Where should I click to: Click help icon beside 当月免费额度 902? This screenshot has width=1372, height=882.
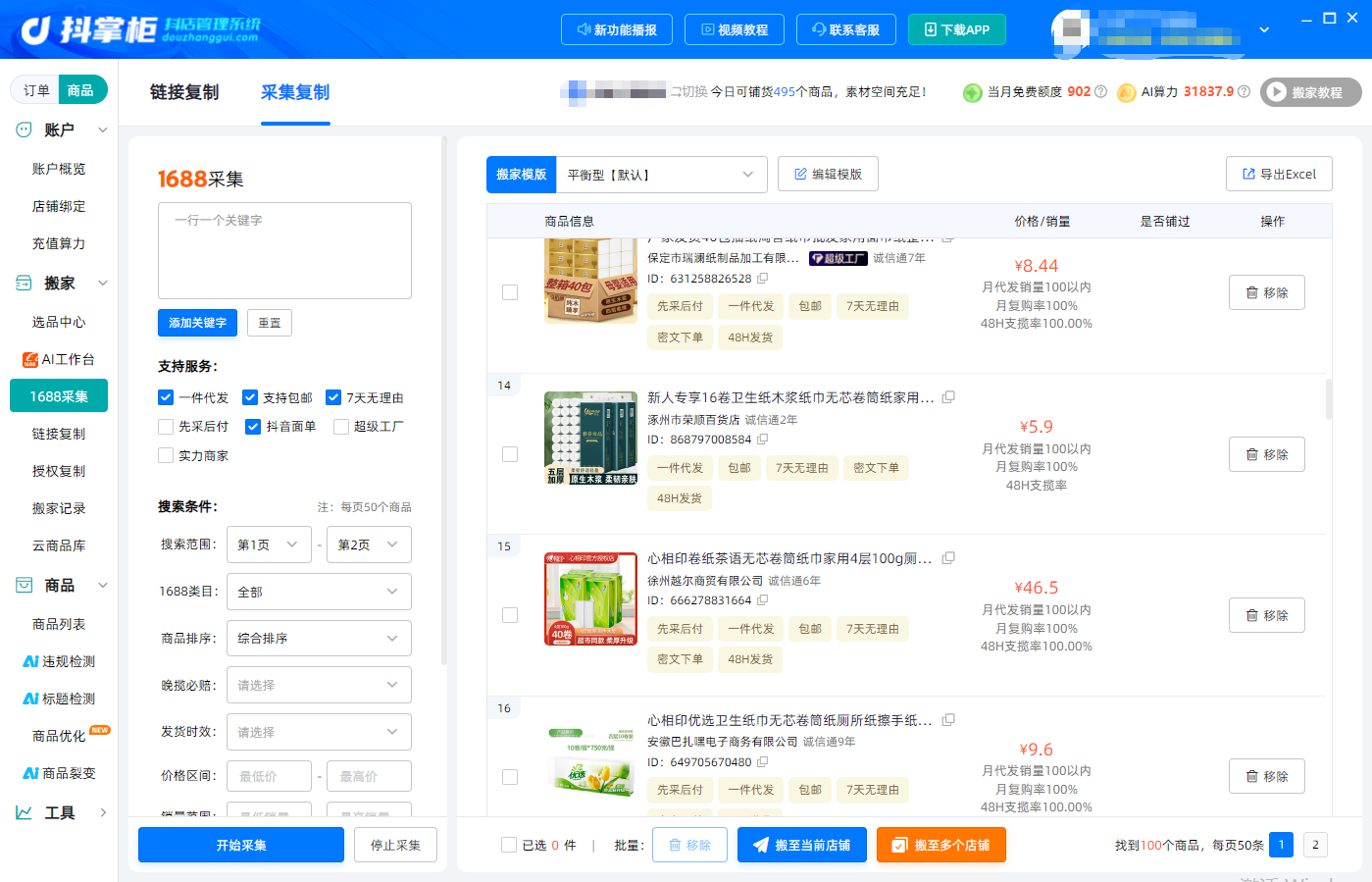point(1100,91)
